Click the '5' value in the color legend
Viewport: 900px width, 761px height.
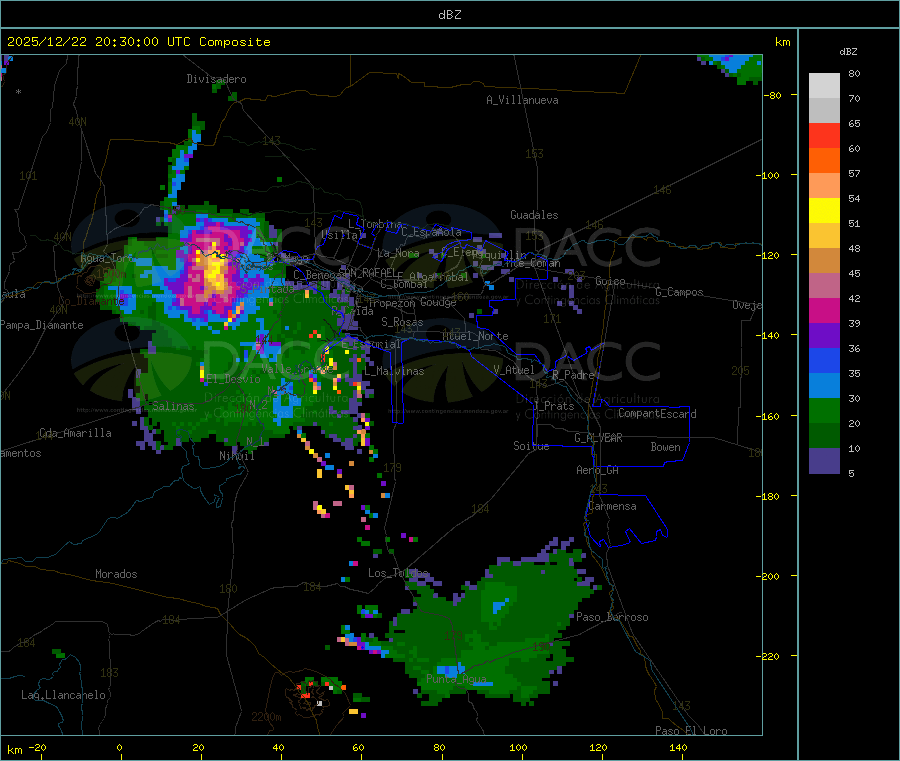pyautogui.click(x=851, y=473)
